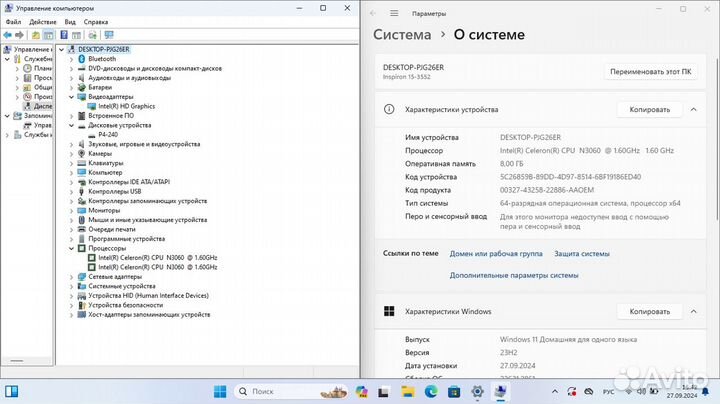Click the back arrow in Settings window

373,13
